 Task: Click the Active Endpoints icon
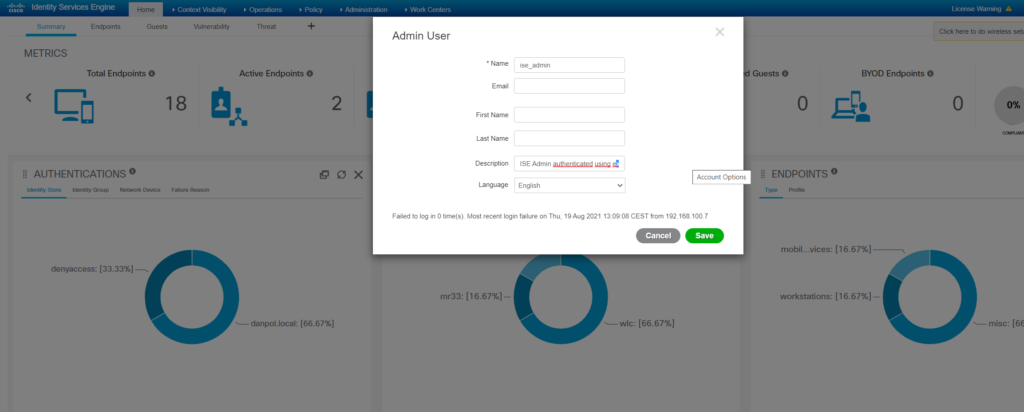point(229,107)
